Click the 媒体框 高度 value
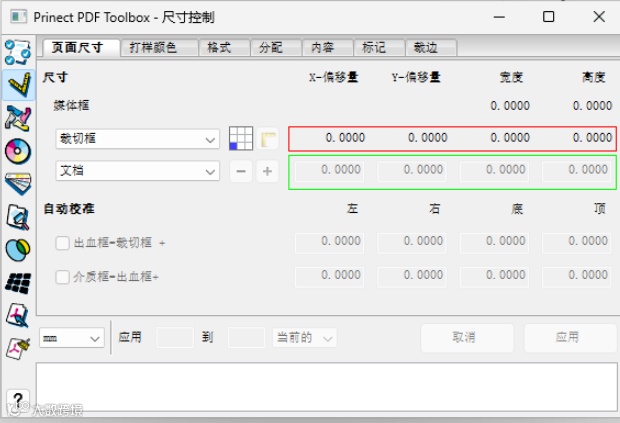 click(x=592, y=106)
